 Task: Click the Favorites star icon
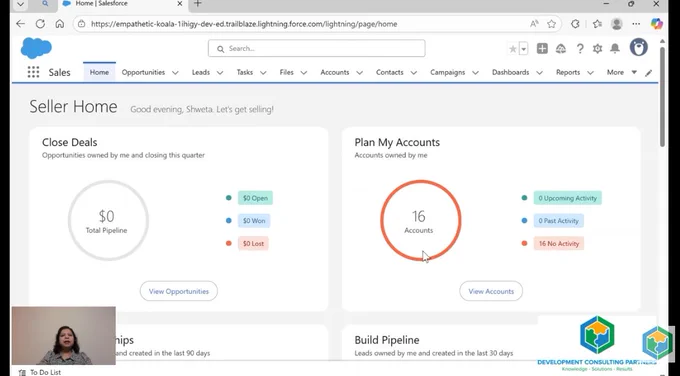(x=513, y=49)
